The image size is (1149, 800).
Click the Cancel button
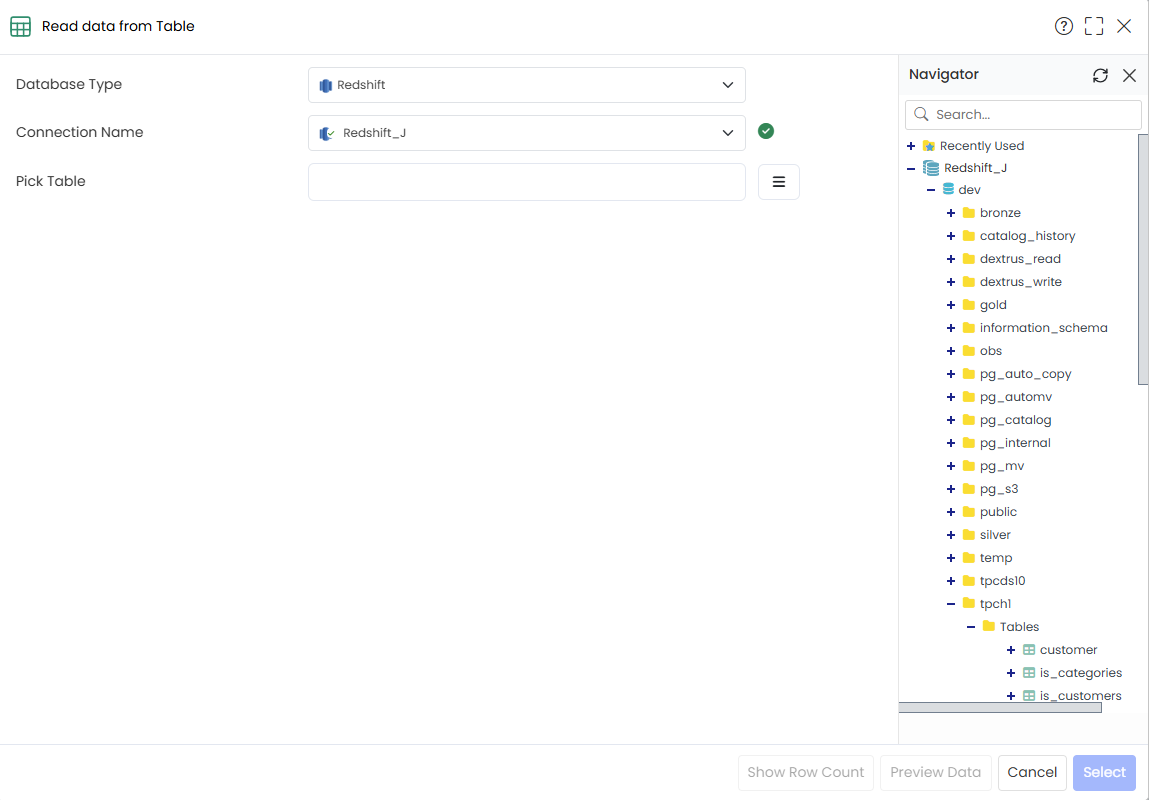click(x=1032, y=772)
